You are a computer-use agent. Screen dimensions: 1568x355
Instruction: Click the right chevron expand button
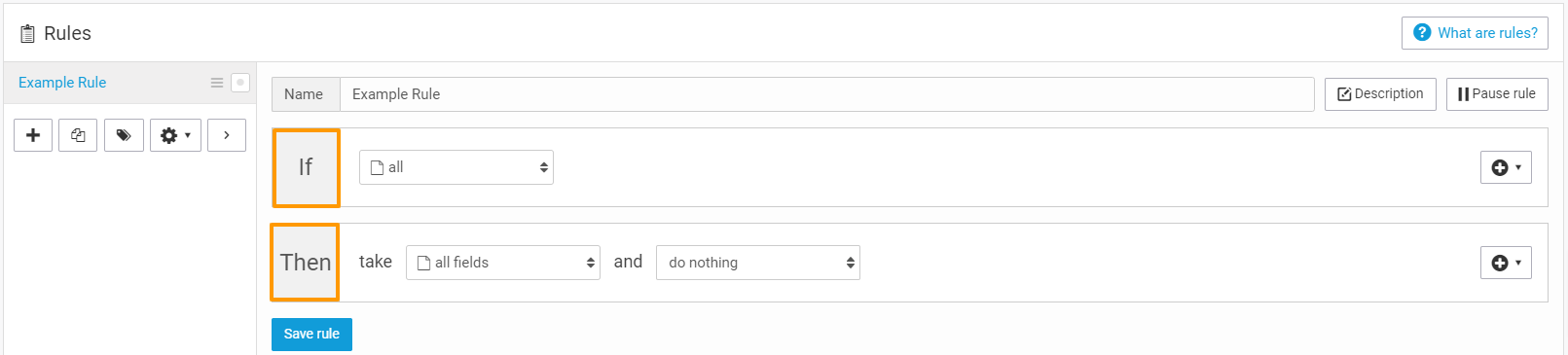click(227, 135)
